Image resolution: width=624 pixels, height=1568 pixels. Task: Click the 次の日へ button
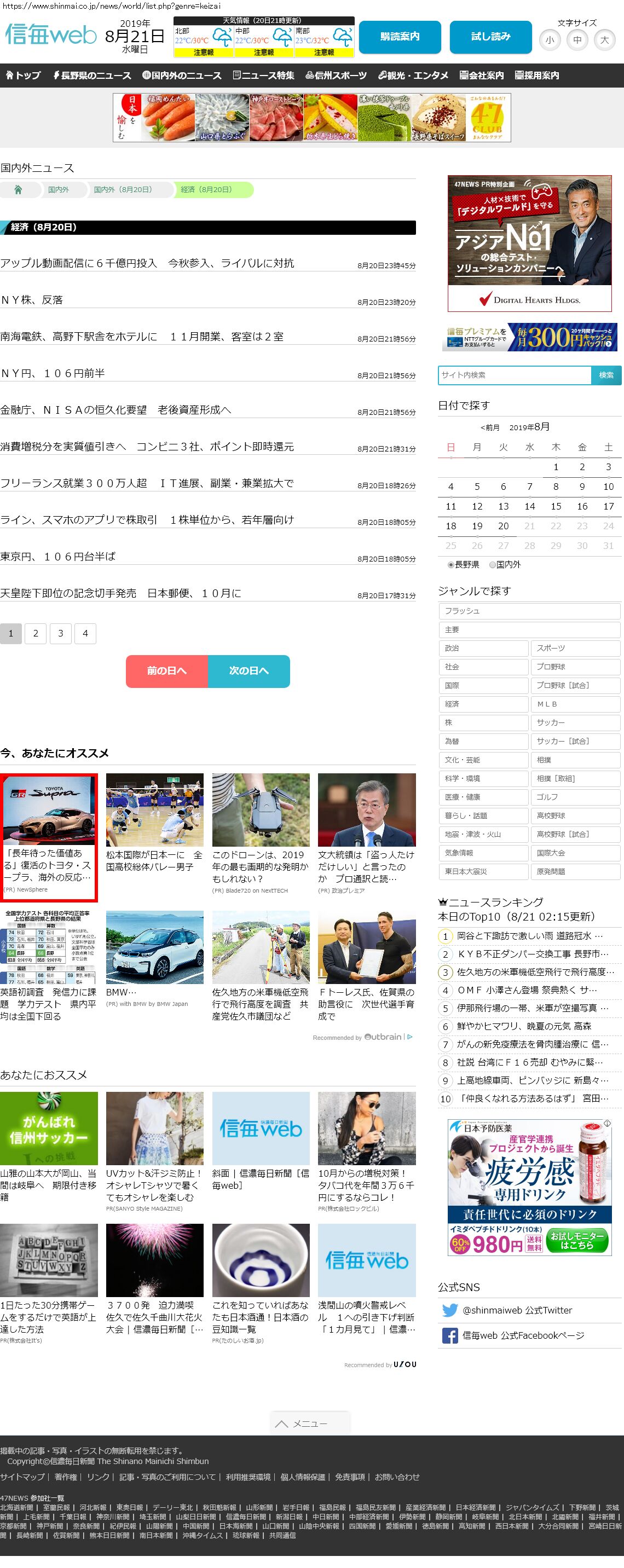(249, 671)
